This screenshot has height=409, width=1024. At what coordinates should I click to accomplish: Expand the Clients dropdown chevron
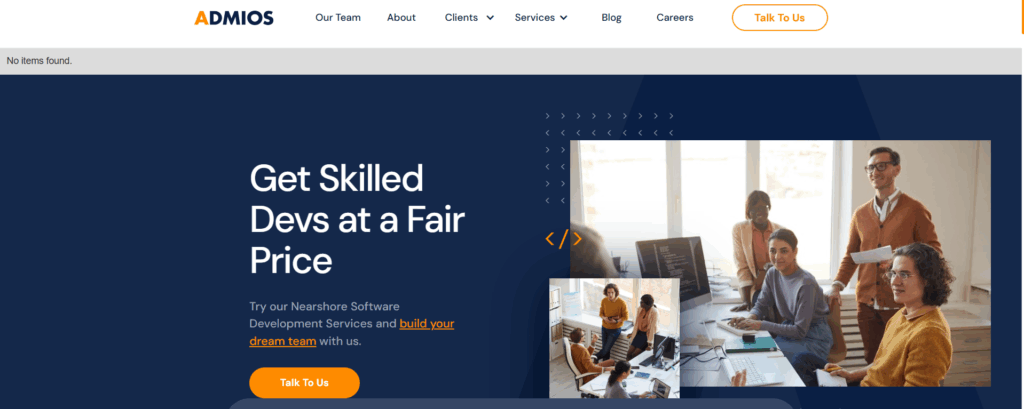tap(490, 18)
